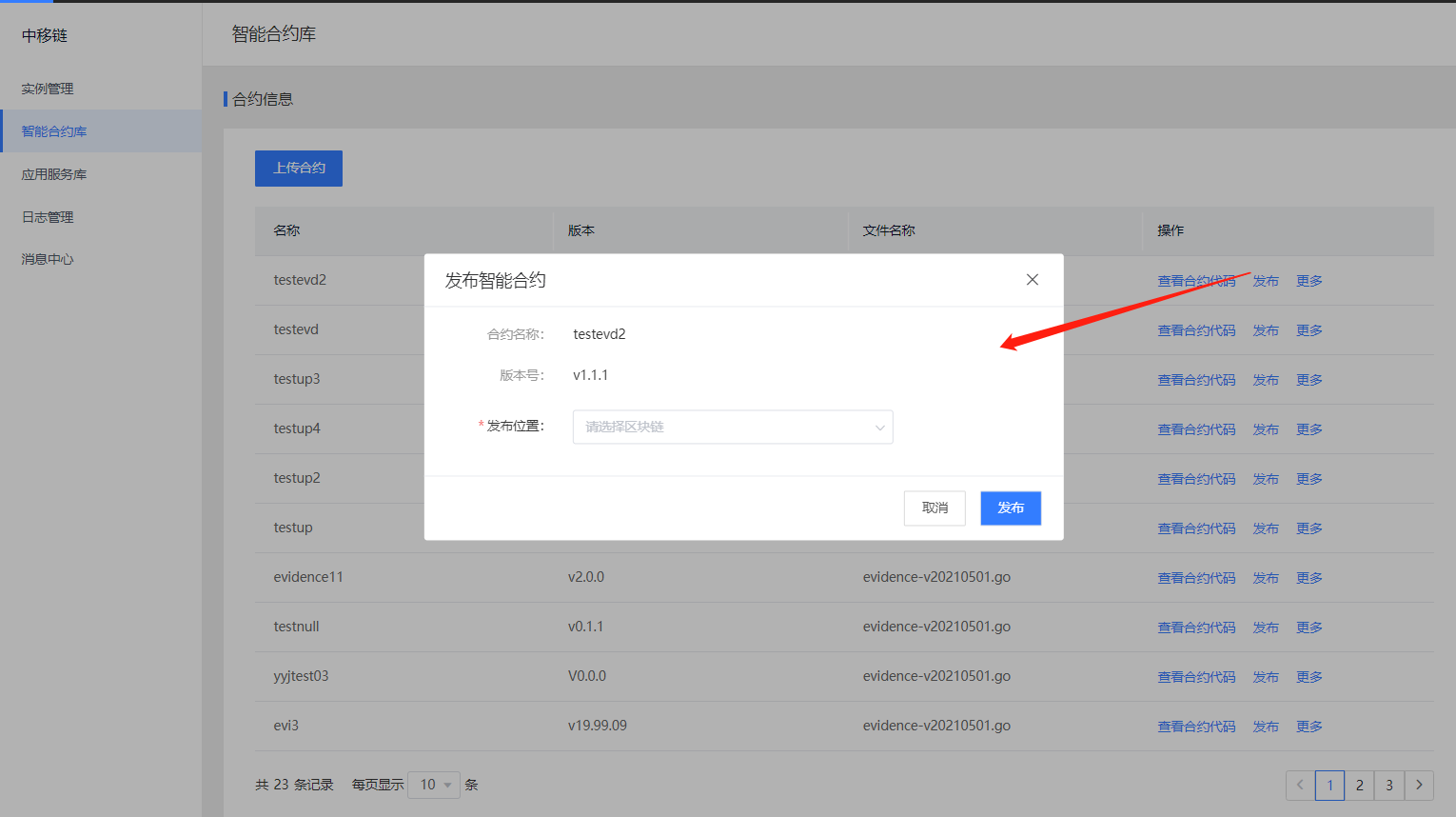Click the next page arrow
Image resolution: width=1456 pixels, height=817 pixels.
[1418, 785]
